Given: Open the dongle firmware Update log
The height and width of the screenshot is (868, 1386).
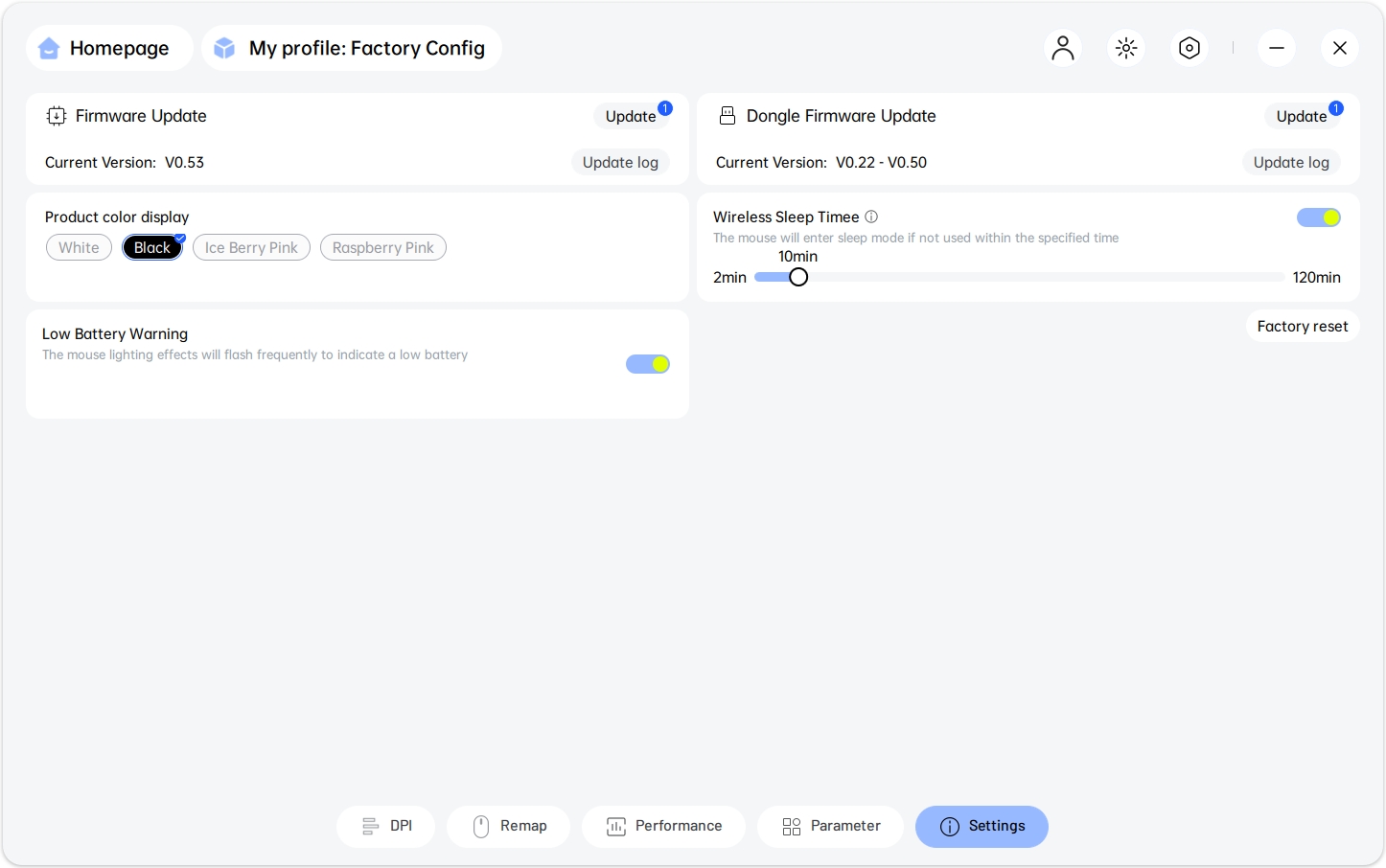Looking at the screenshot, I should coord(1291,162).
